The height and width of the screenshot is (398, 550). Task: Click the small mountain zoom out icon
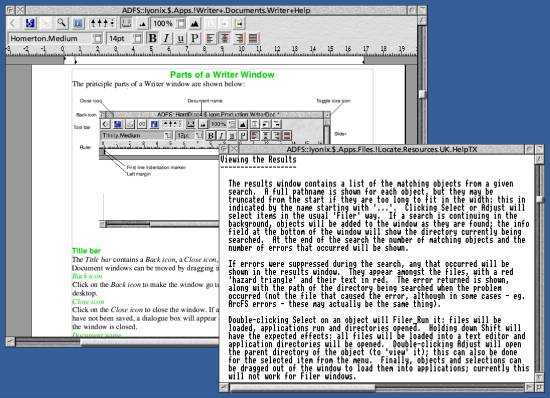[142, 24]
